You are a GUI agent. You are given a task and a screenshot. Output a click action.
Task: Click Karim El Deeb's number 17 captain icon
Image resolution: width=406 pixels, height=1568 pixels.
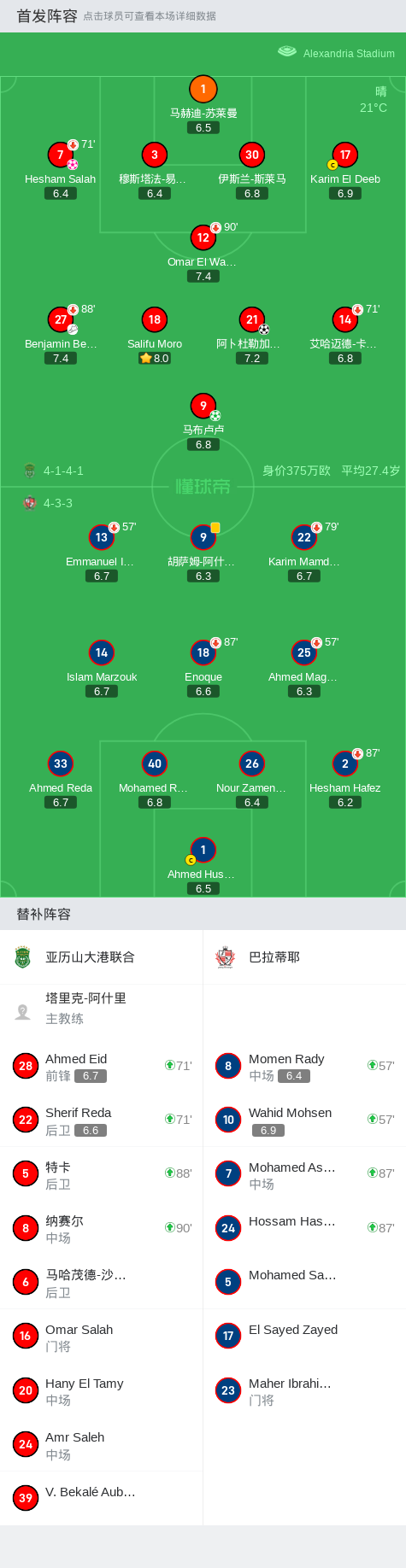click(x=345, y=155)
